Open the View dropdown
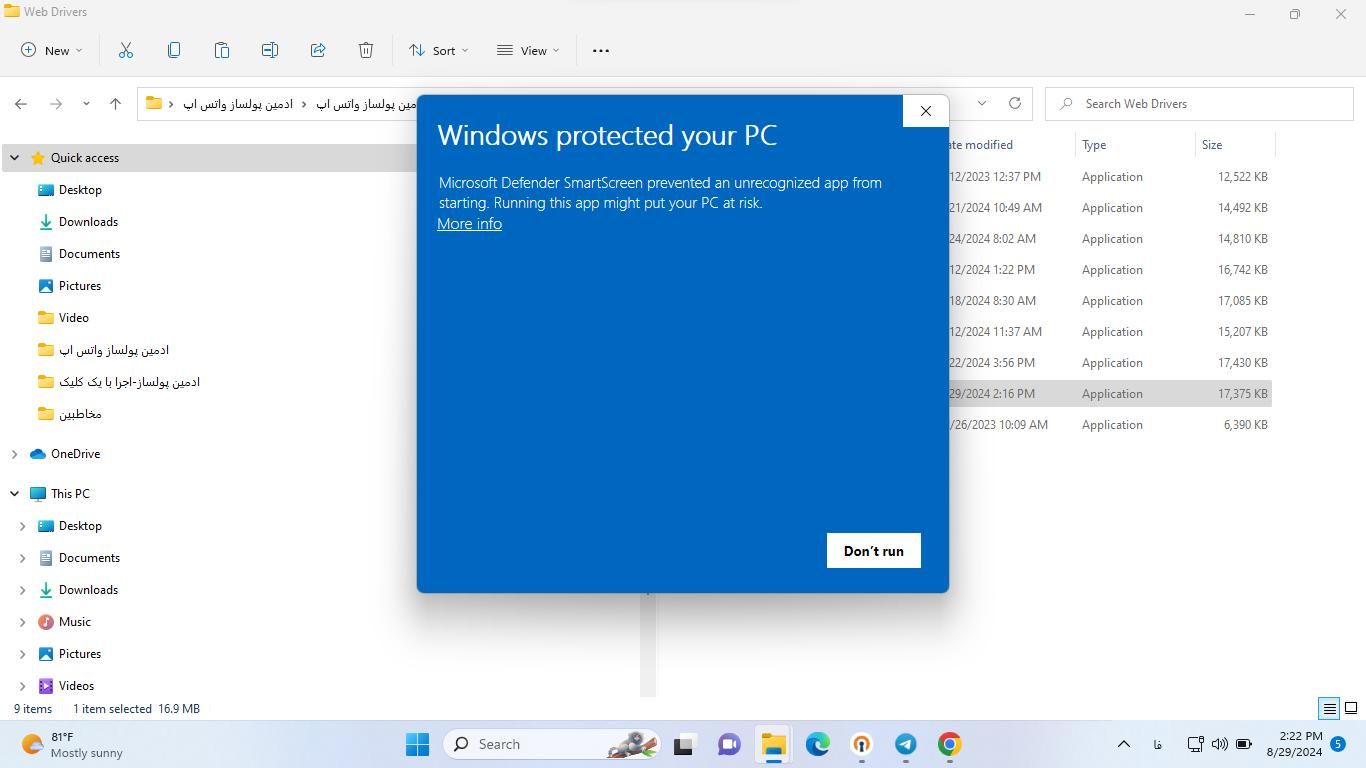This screenshot has height=768, width=1366. point(529,50)
